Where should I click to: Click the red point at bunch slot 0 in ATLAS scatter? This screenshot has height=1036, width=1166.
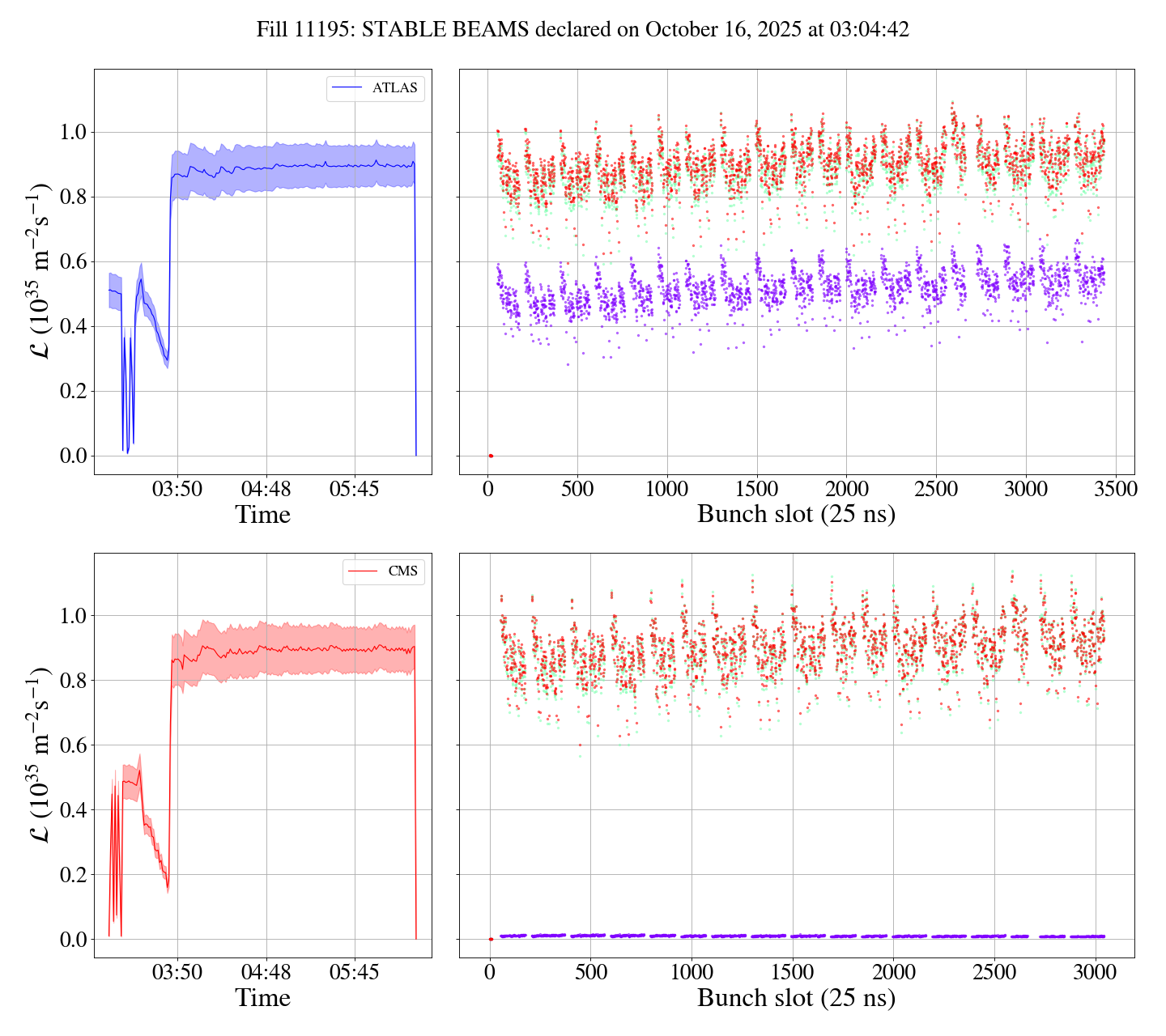point(490,456)
